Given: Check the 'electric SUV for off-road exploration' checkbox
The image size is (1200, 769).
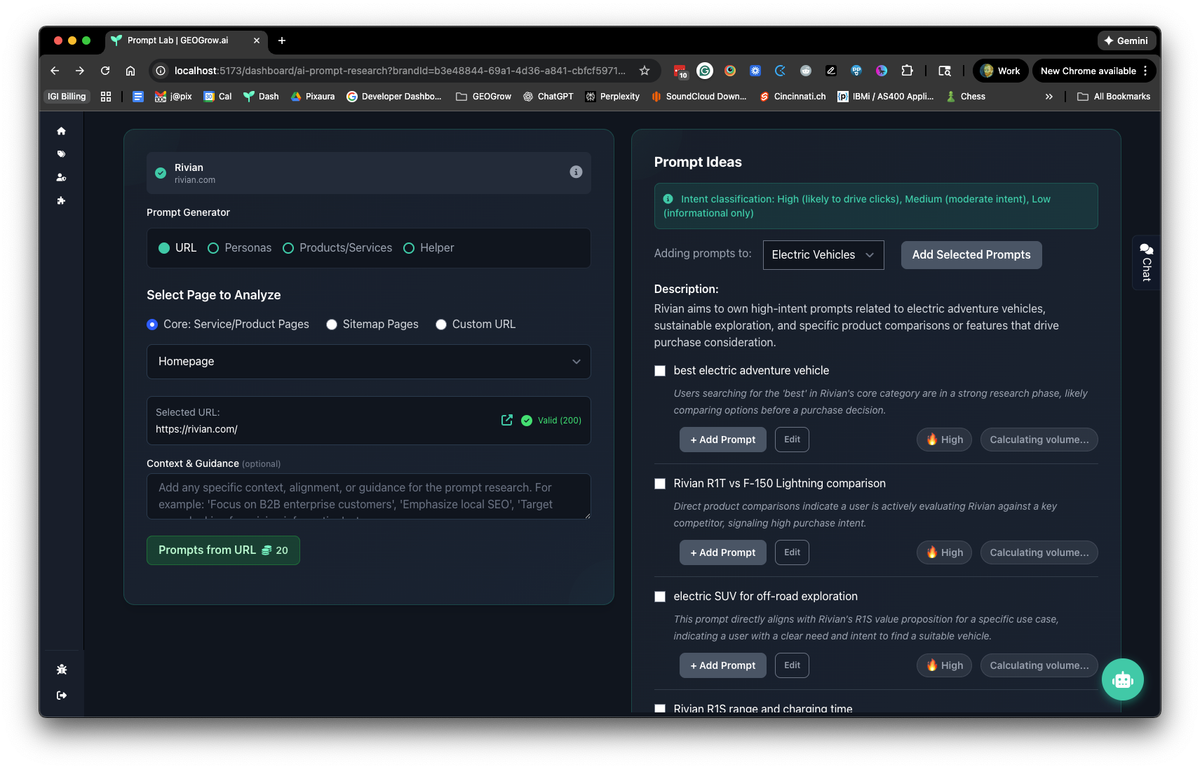Looking at the screenshot, I should [660, 597].
